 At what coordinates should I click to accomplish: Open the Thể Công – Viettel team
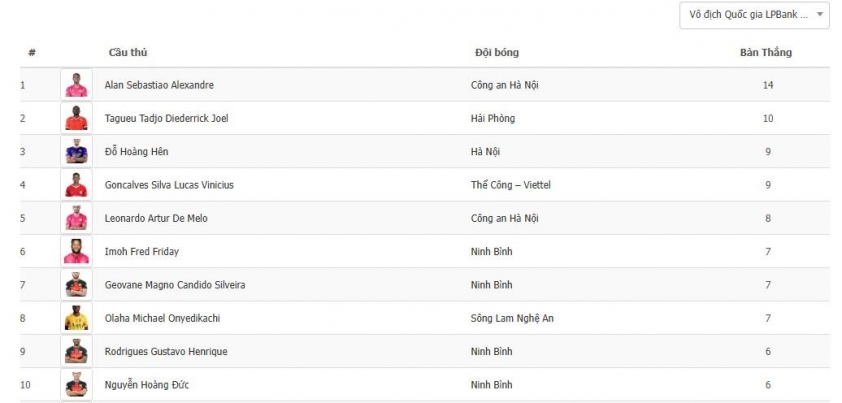click(511, 185)
